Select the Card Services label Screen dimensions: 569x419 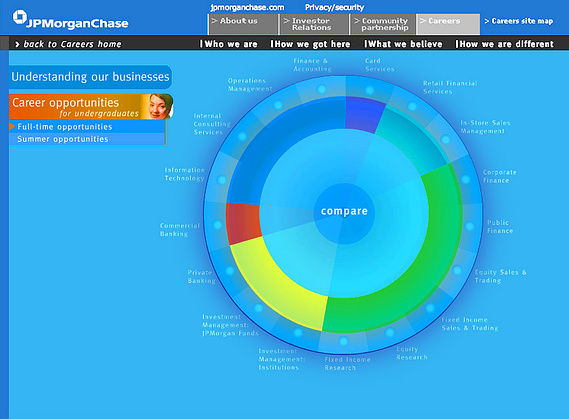click(x=379, y=65)
